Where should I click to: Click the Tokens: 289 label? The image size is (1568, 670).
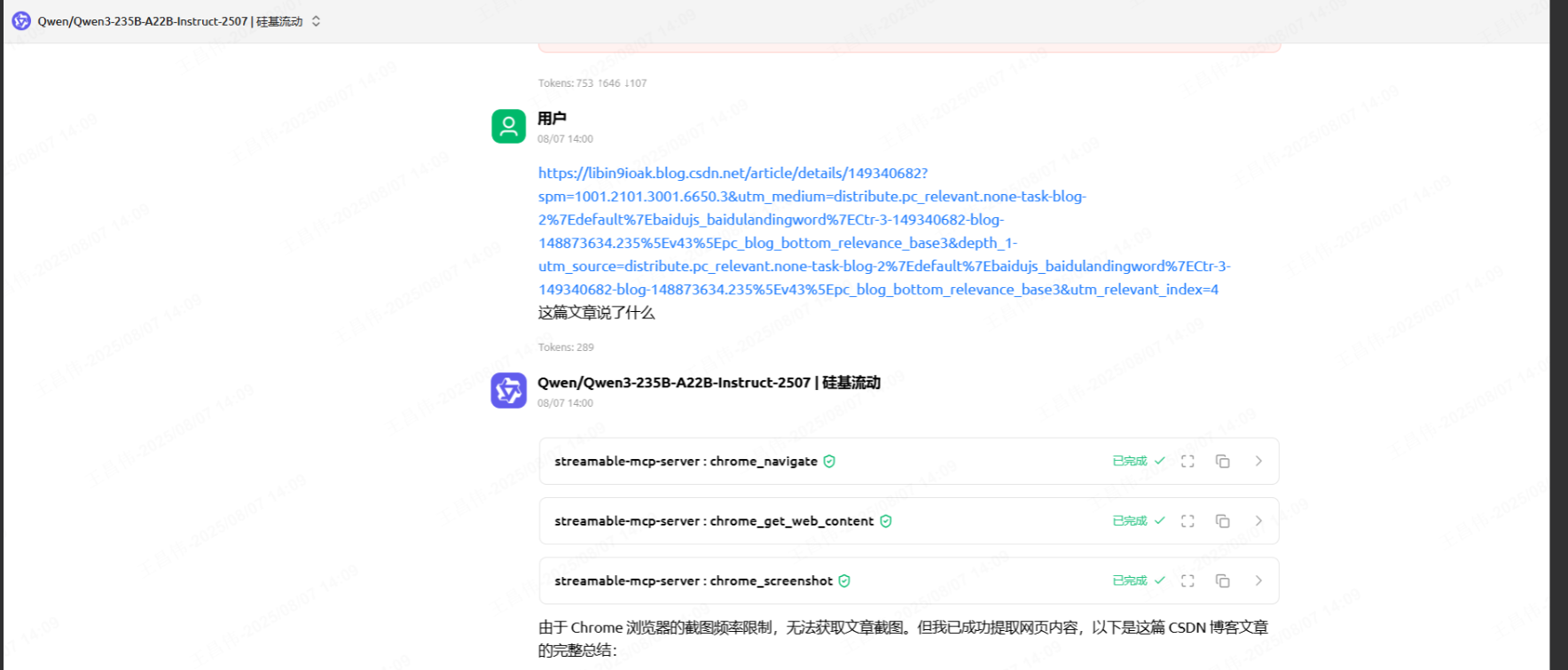[566, 347]
